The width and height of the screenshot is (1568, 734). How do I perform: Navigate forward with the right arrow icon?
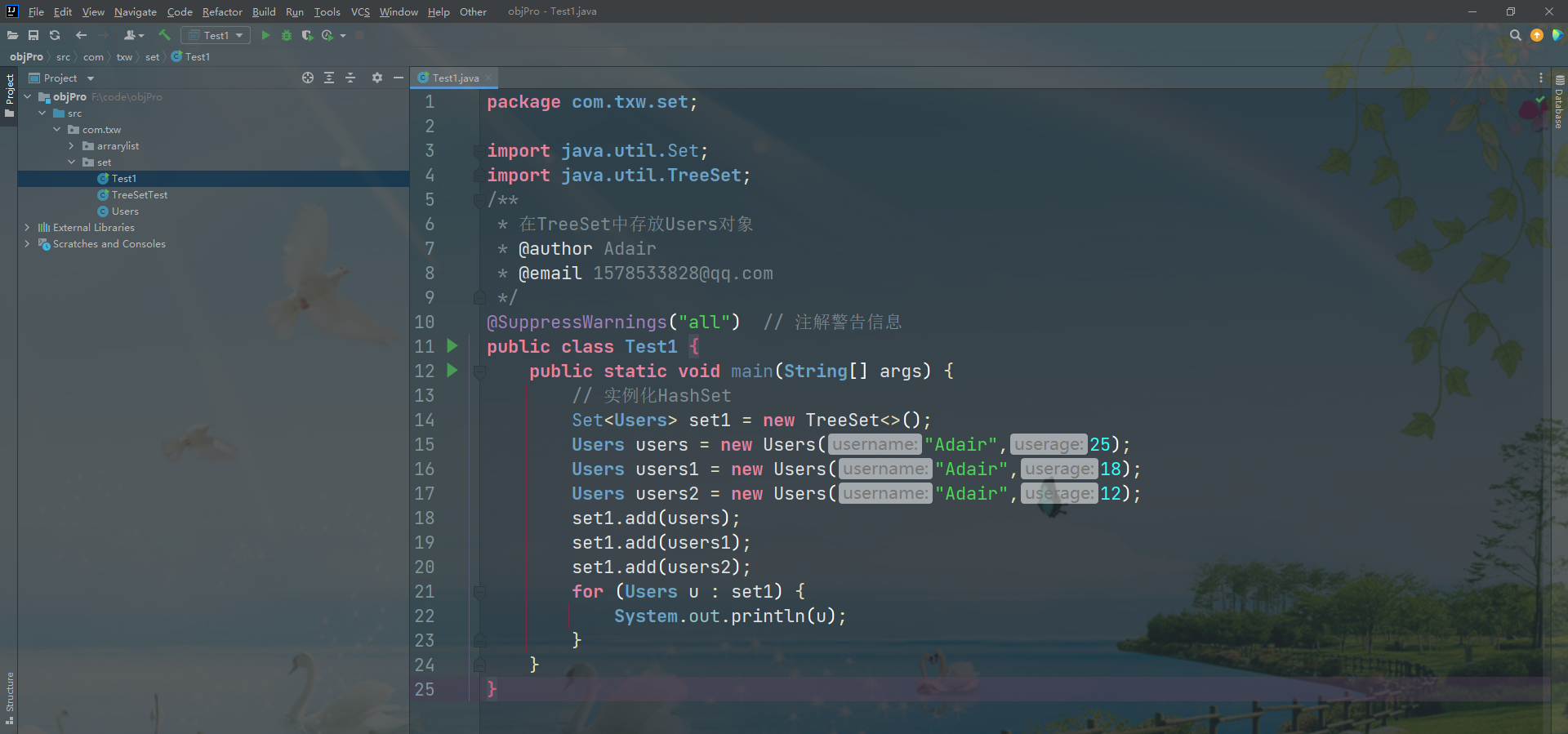pos(103,35)
